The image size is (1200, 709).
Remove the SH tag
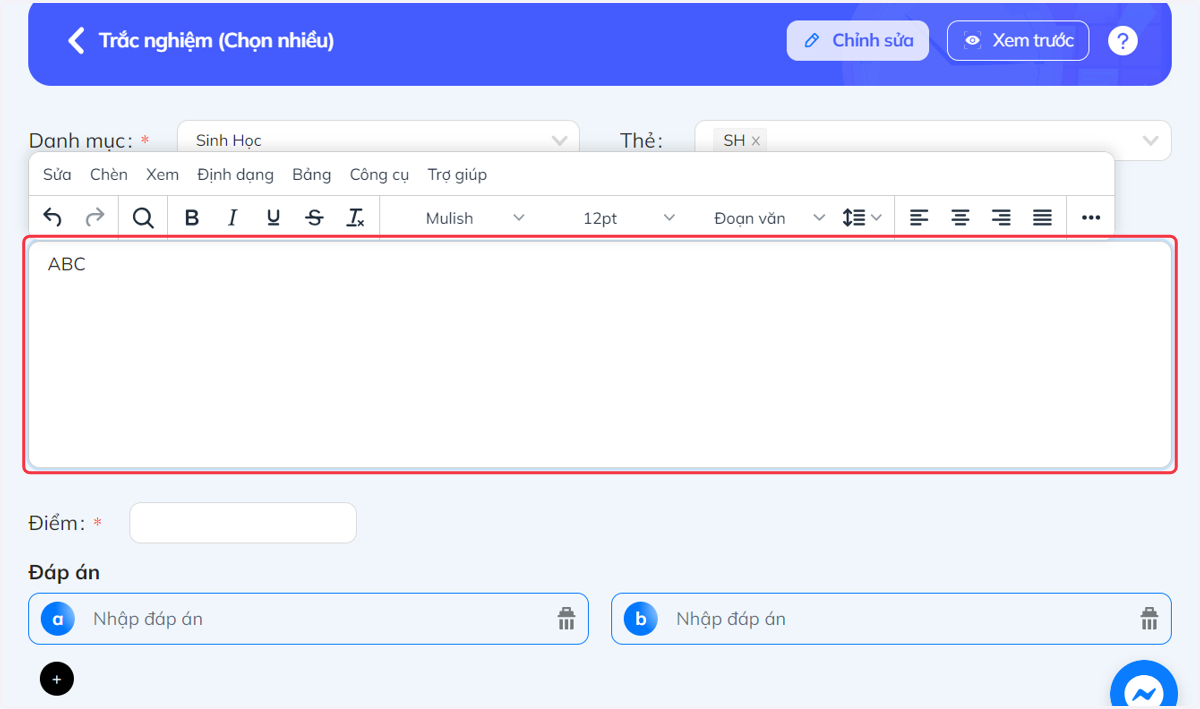tap(756, 141)
